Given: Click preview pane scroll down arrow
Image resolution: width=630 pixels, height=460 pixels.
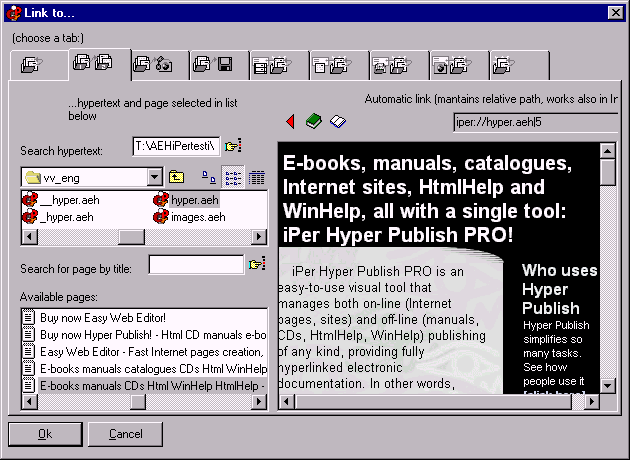Looking at the screenshot, I should click(608, 386).
